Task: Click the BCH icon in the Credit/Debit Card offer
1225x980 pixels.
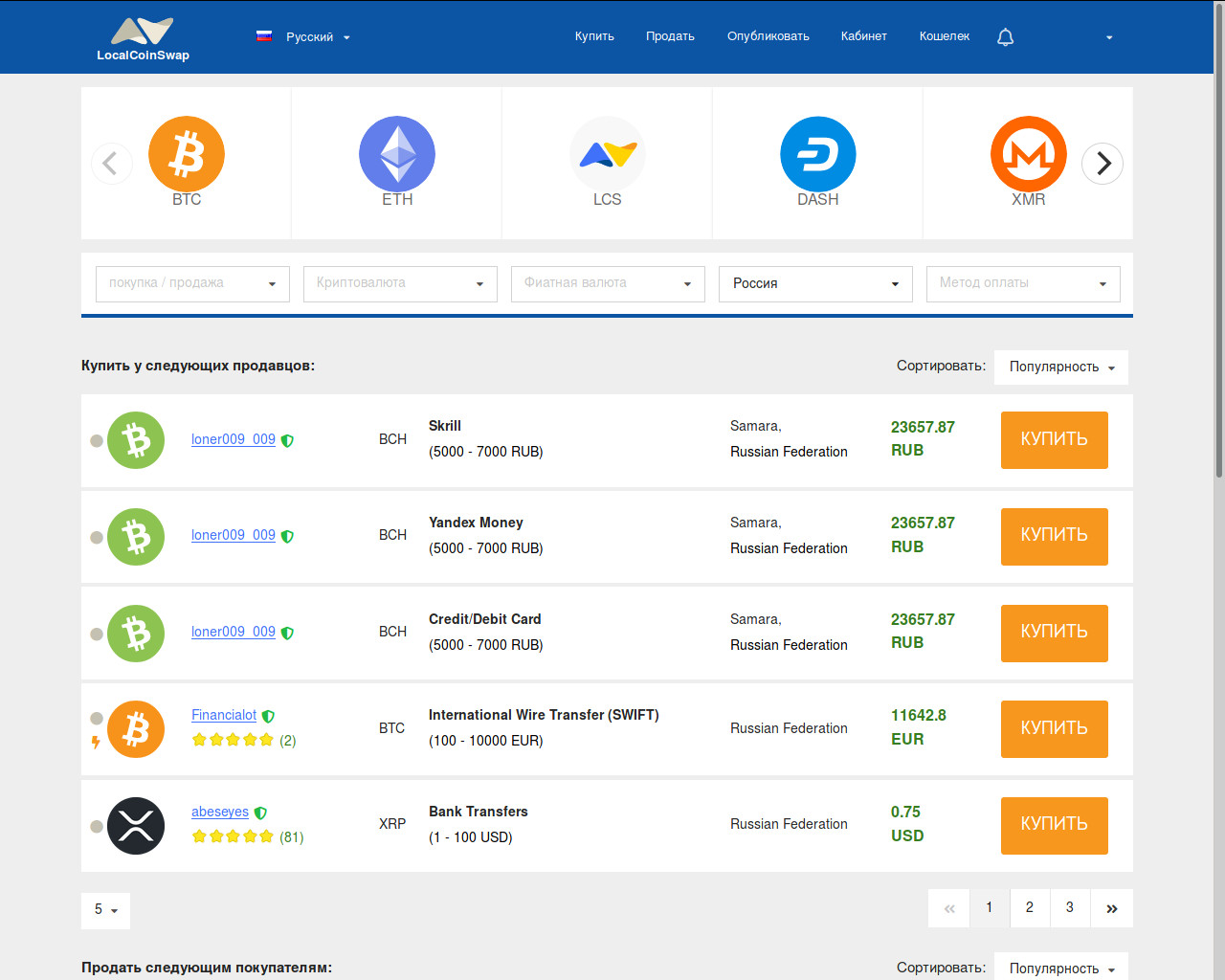Action: tap(136, 634)
